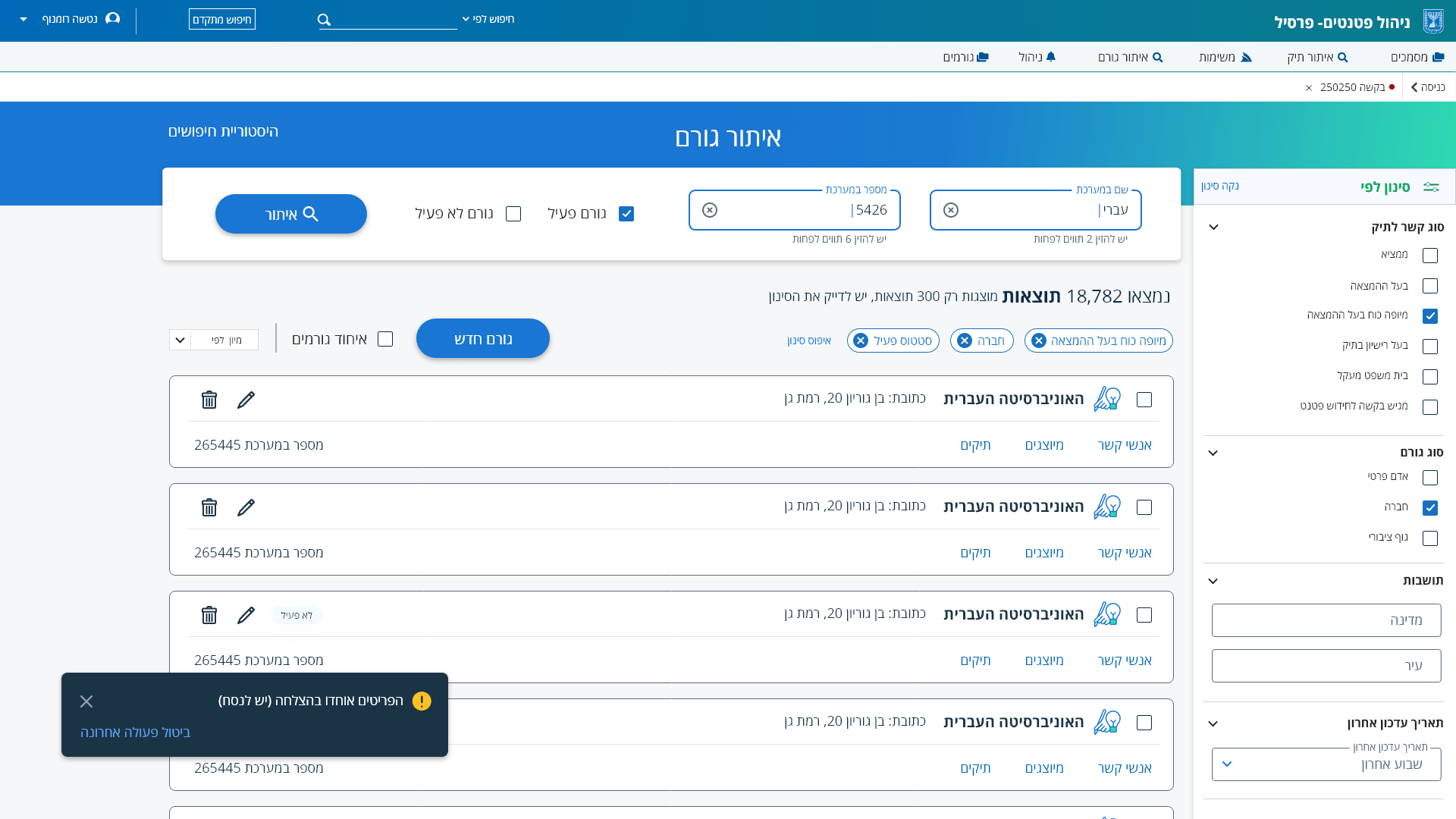Open תאריך עדכון אחרון dropdown
This screenshot has width=1456, height=819.
click(x=1326, y=764)
